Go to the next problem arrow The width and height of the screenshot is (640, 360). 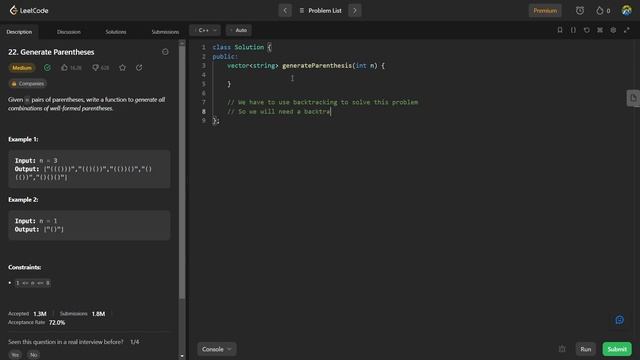click(355, 11)
